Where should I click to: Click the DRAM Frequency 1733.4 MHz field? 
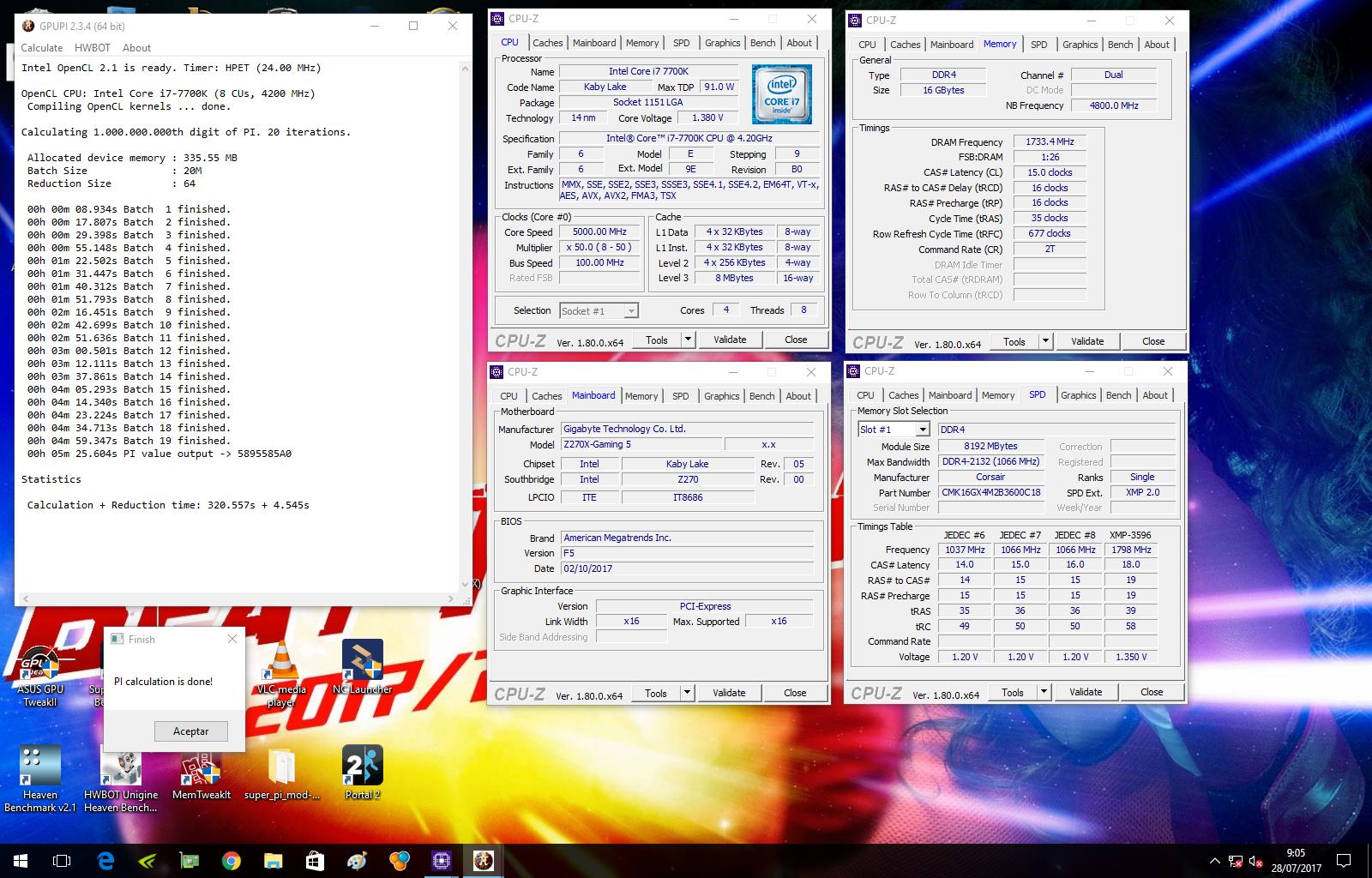(1050, 142)
